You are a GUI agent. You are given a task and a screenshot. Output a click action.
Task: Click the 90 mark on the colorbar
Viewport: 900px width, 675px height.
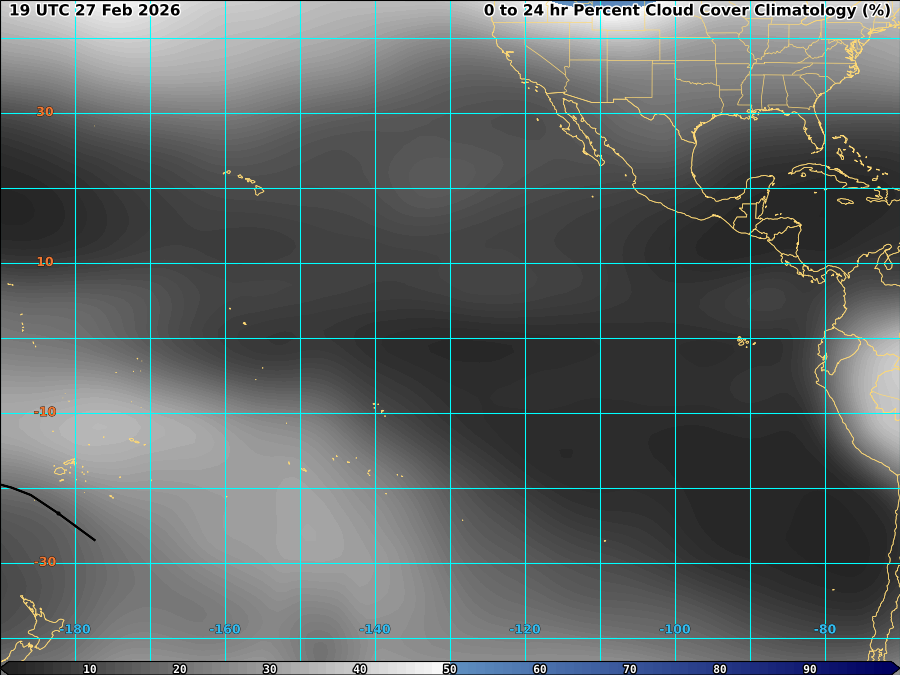[810, 669]
